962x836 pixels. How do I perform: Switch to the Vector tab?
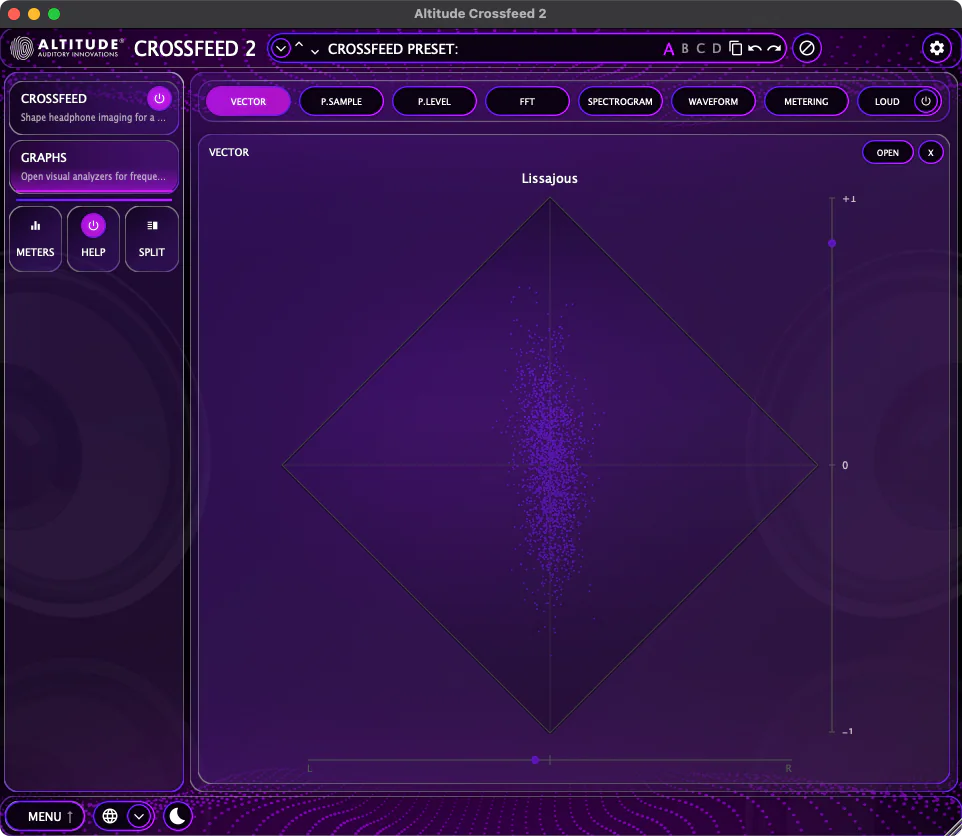[248, 101]
